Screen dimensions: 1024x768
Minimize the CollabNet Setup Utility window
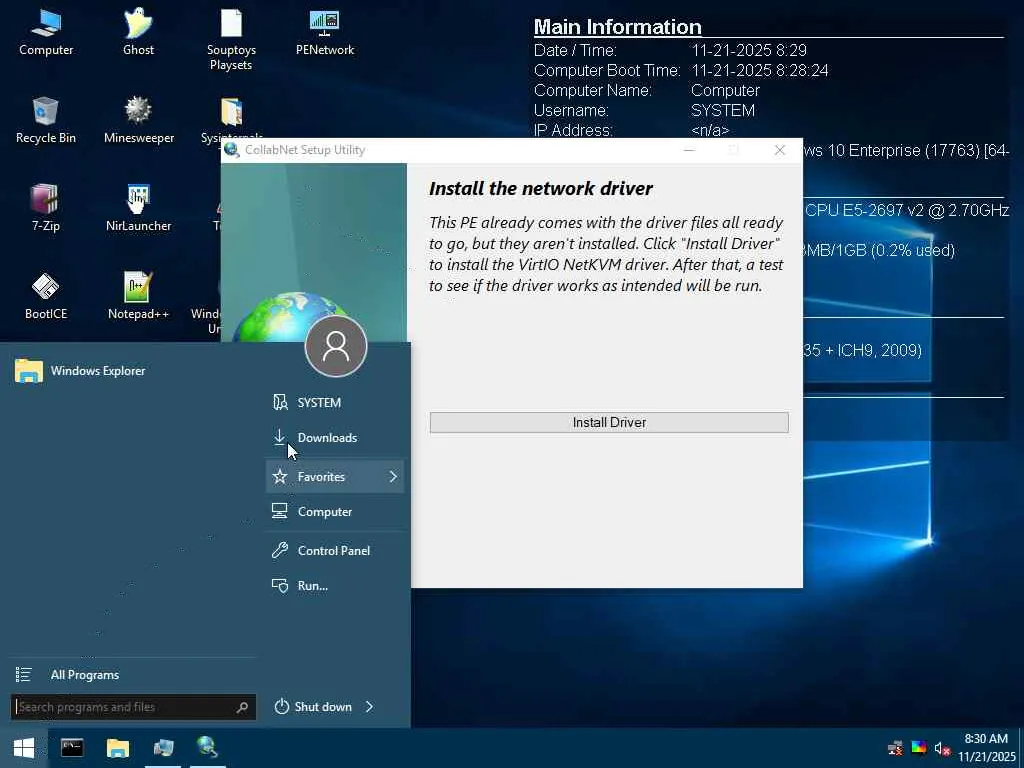(x=689, y=150)
